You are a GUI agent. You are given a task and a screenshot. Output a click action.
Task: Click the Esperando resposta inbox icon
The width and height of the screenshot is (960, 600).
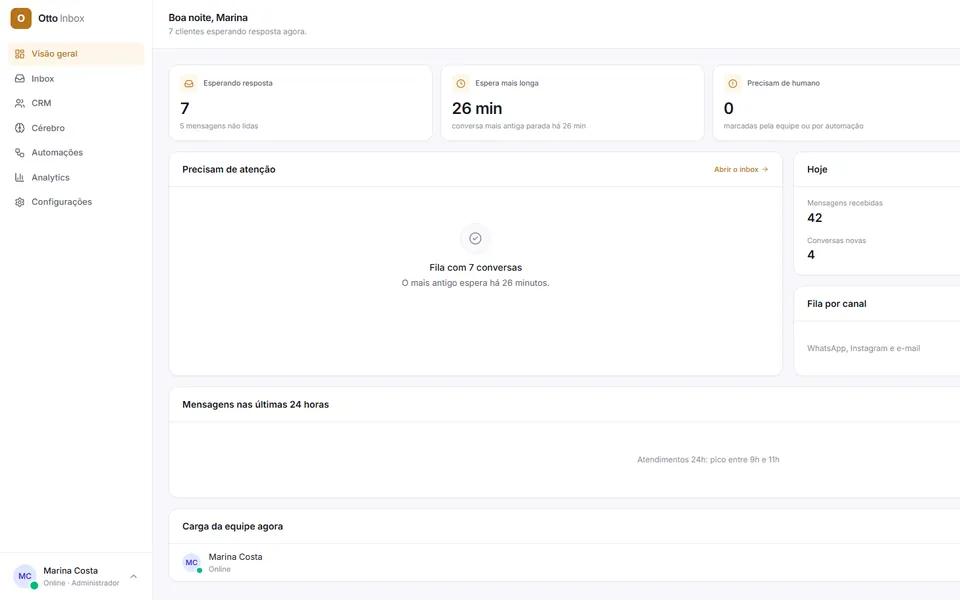click(189, 83)
